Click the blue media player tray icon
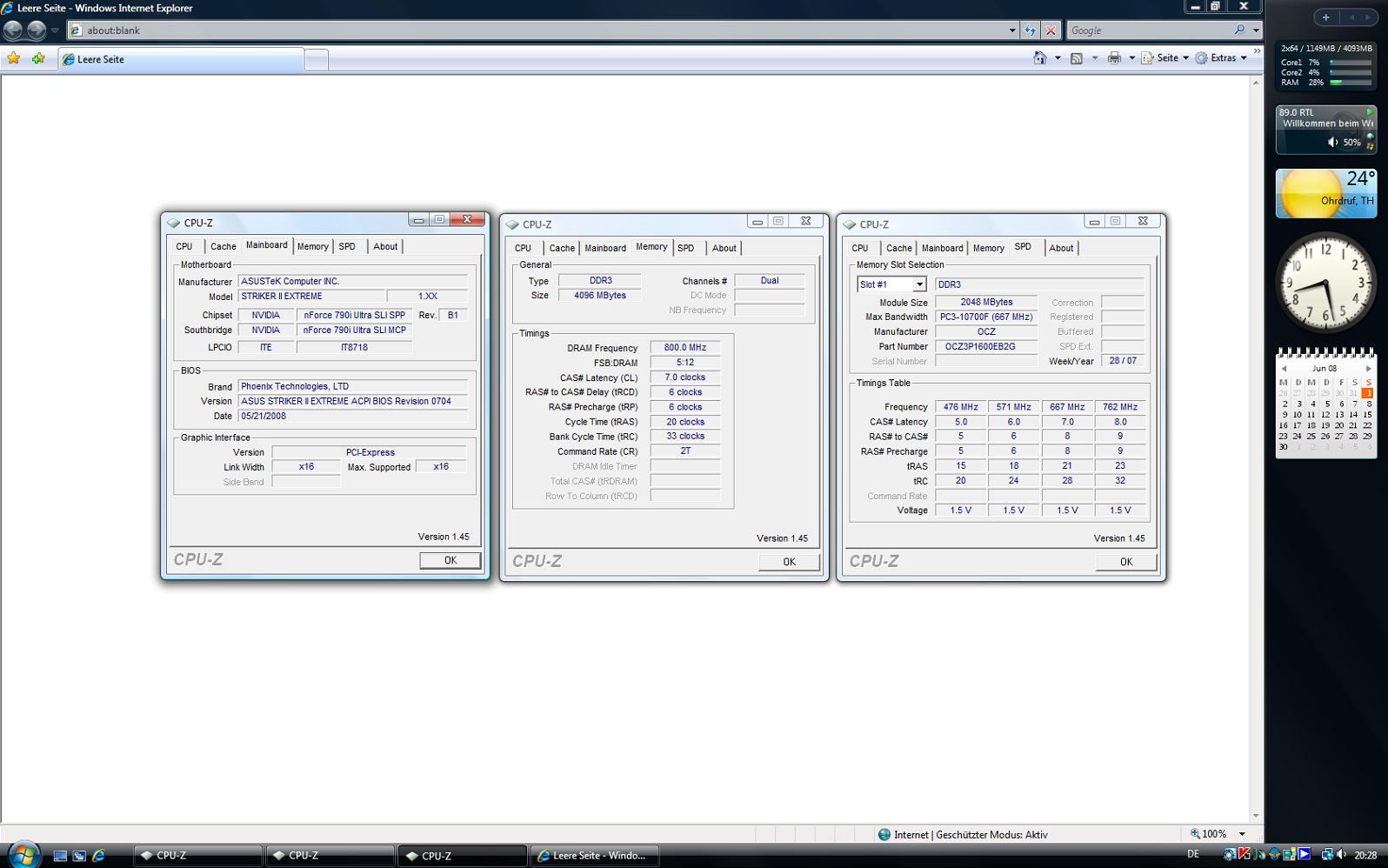 point(1304,855)
